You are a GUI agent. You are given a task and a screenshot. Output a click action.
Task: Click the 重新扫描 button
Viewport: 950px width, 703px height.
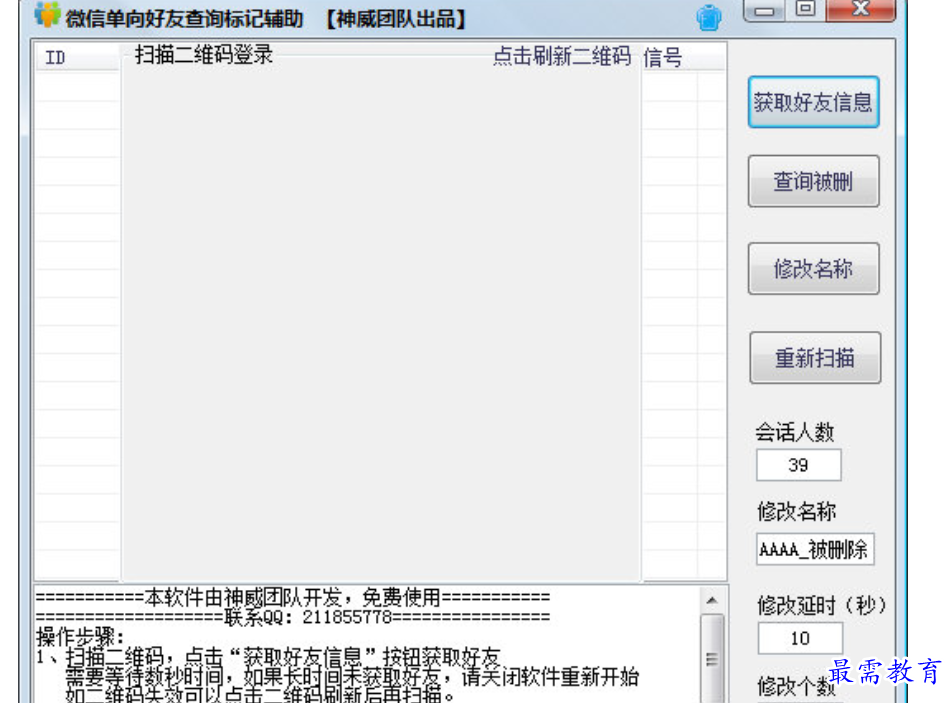pyautogui.click(x=815, y=358)
